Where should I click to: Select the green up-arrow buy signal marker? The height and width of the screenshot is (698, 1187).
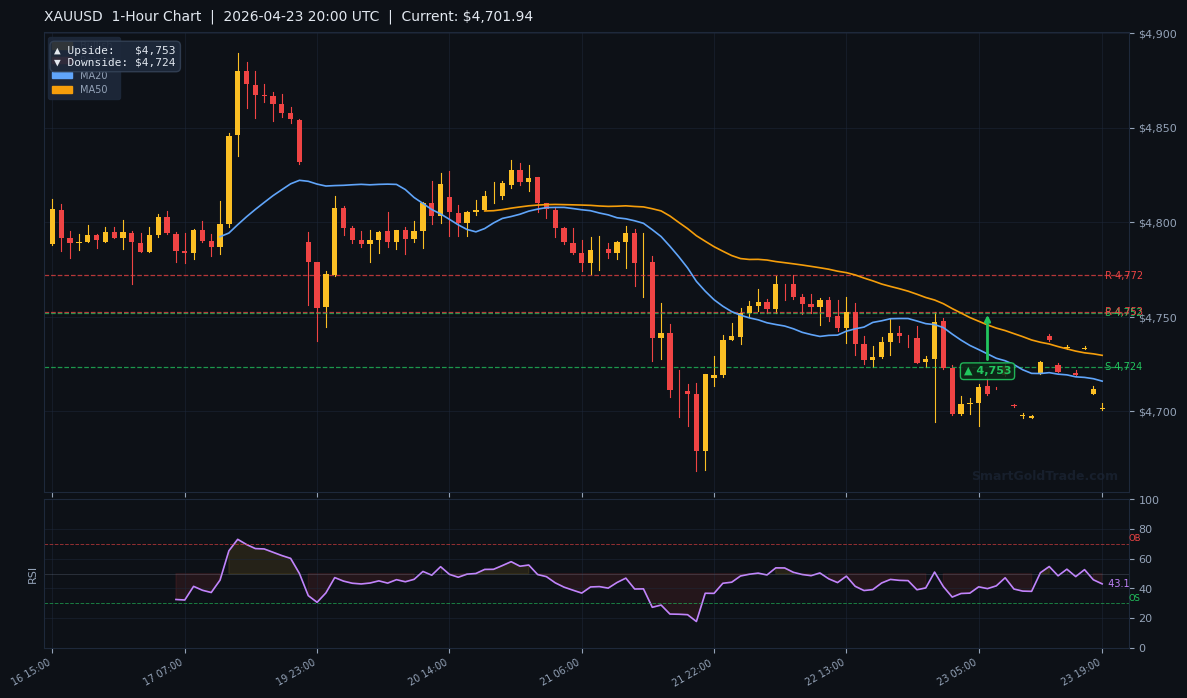point(988,340)
